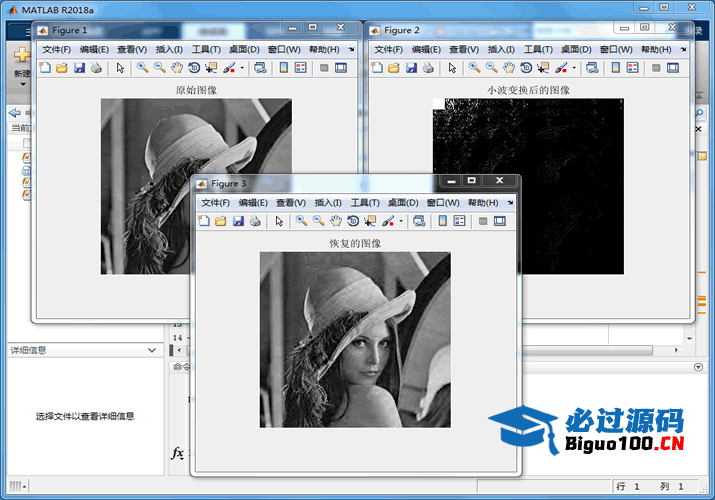715x500 pixels.
Task: Click New Figure icon in Figure 3 toolbar
Action: (x=204, y=222)
